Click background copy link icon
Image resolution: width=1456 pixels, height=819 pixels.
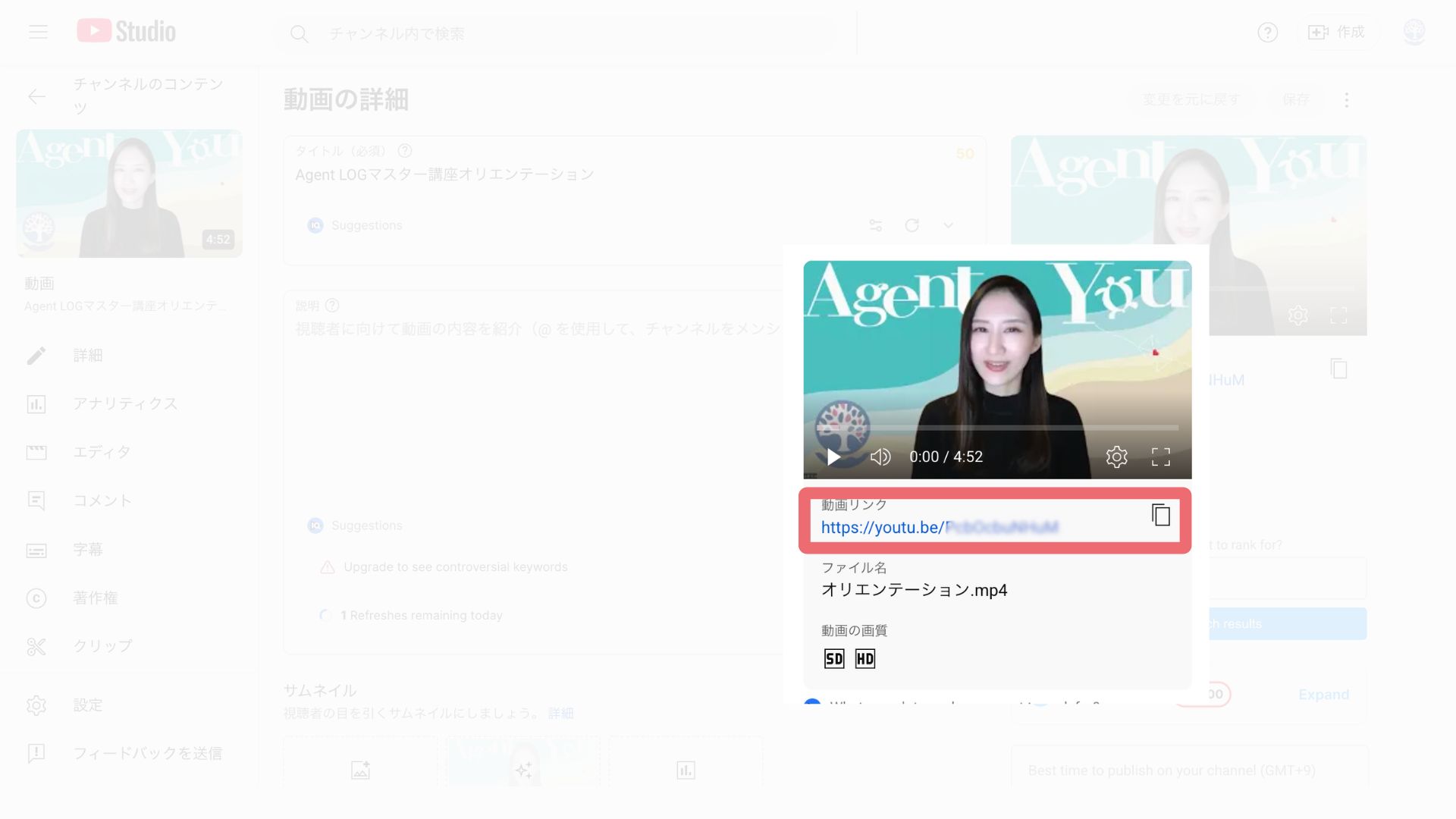point(1338,369)
